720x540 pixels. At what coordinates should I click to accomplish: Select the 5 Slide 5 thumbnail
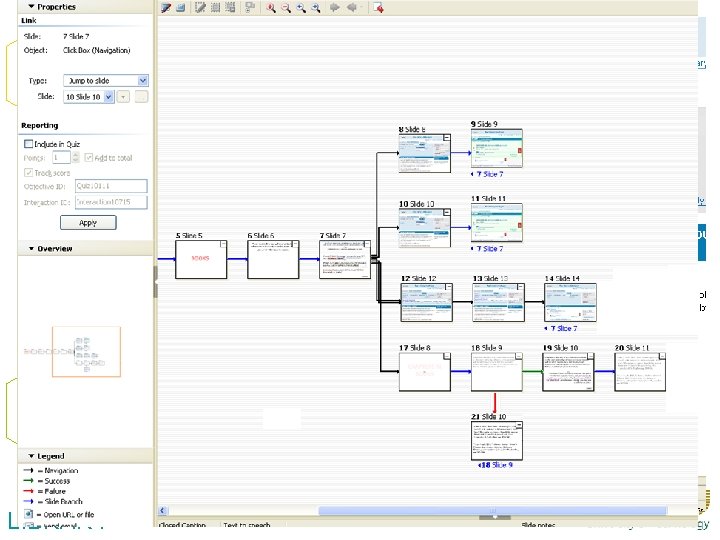click(x=201, y=259)
